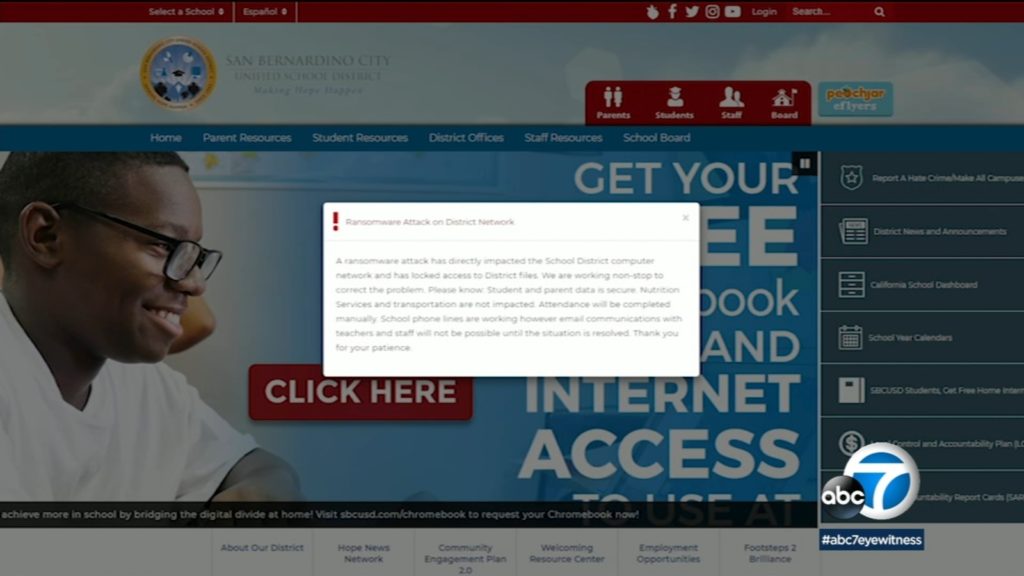Click the dollar sign accountability plan icon
1024x576 pixels.
pos(850,443)
